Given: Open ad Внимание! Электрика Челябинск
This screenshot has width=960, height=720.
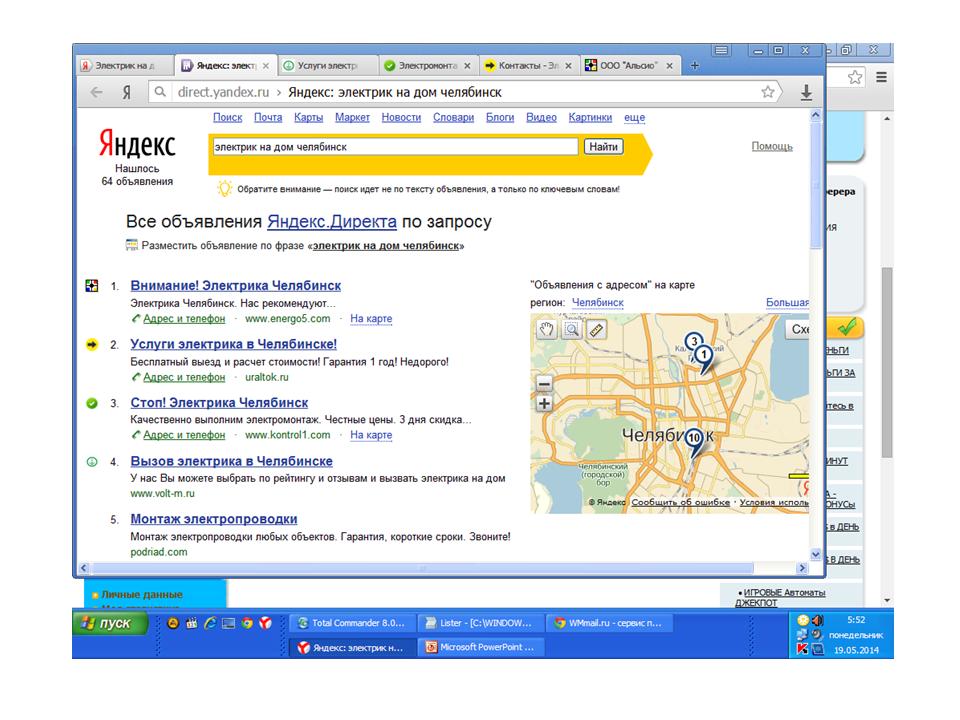Looking at the screenshot, I should [x=236, y=285].
